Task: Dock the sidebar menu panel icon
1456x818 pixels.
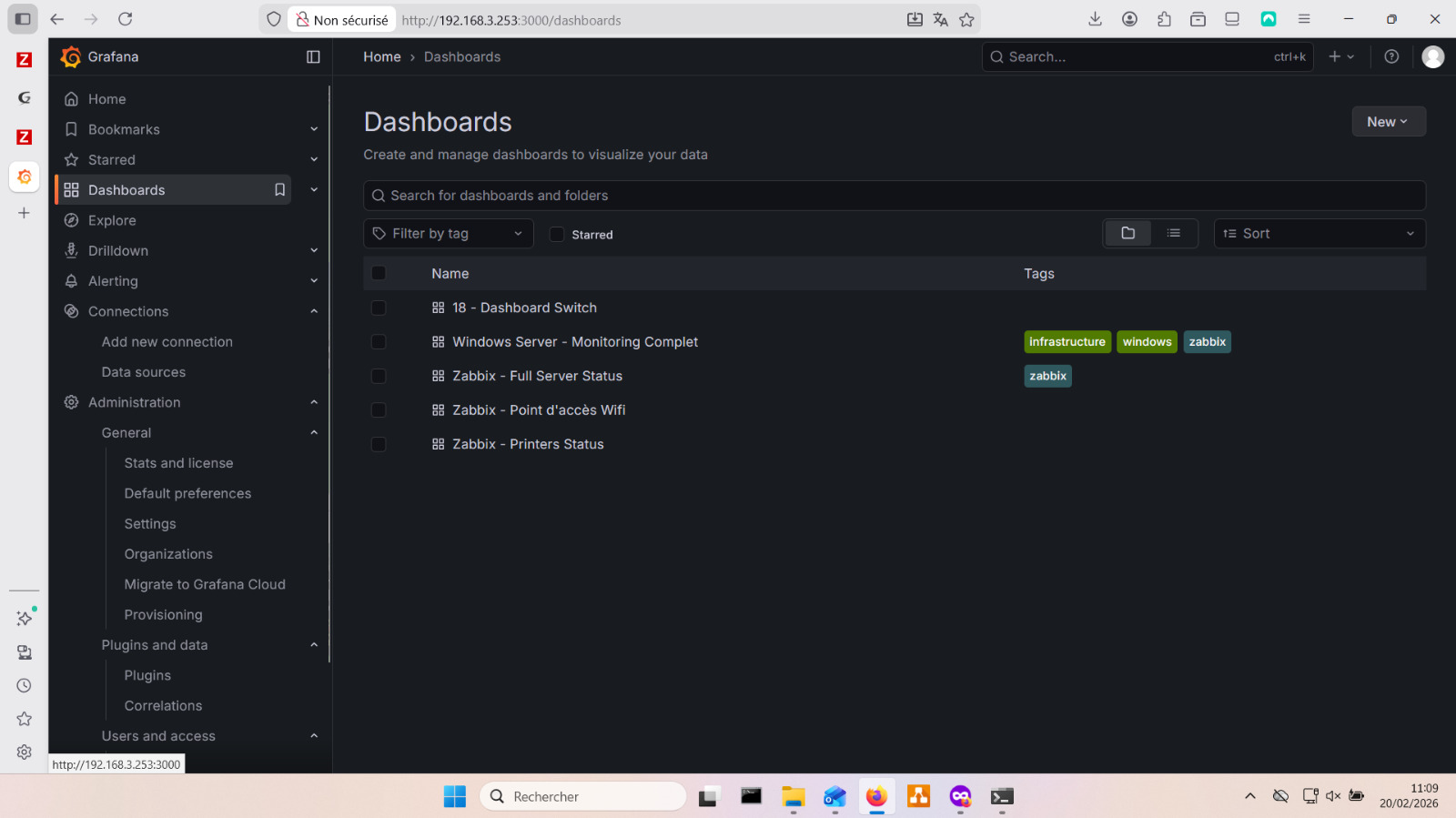Action: [313, 56]
